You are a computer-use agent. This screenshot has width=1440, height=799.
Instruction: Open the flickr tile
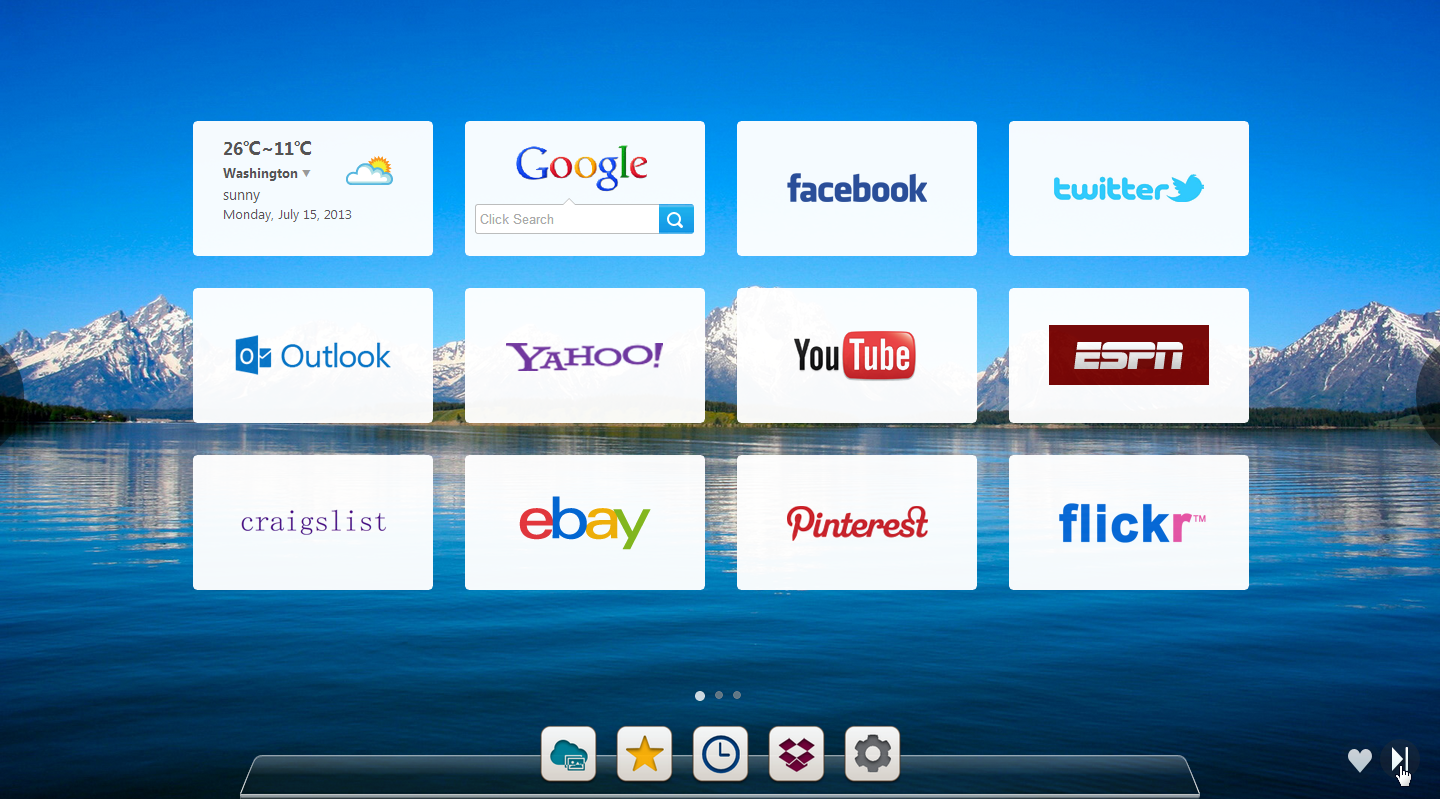1129,522
